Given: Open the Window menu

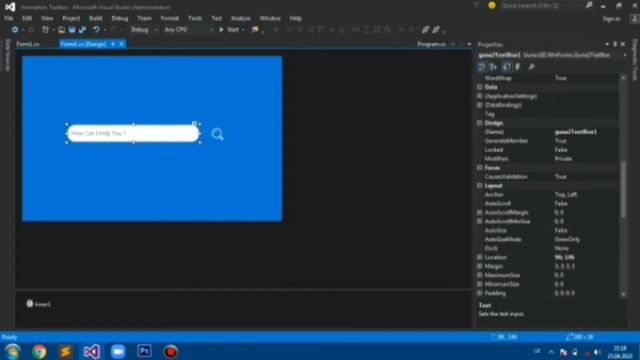Looking at the screenshot, I should pos(270,18).
